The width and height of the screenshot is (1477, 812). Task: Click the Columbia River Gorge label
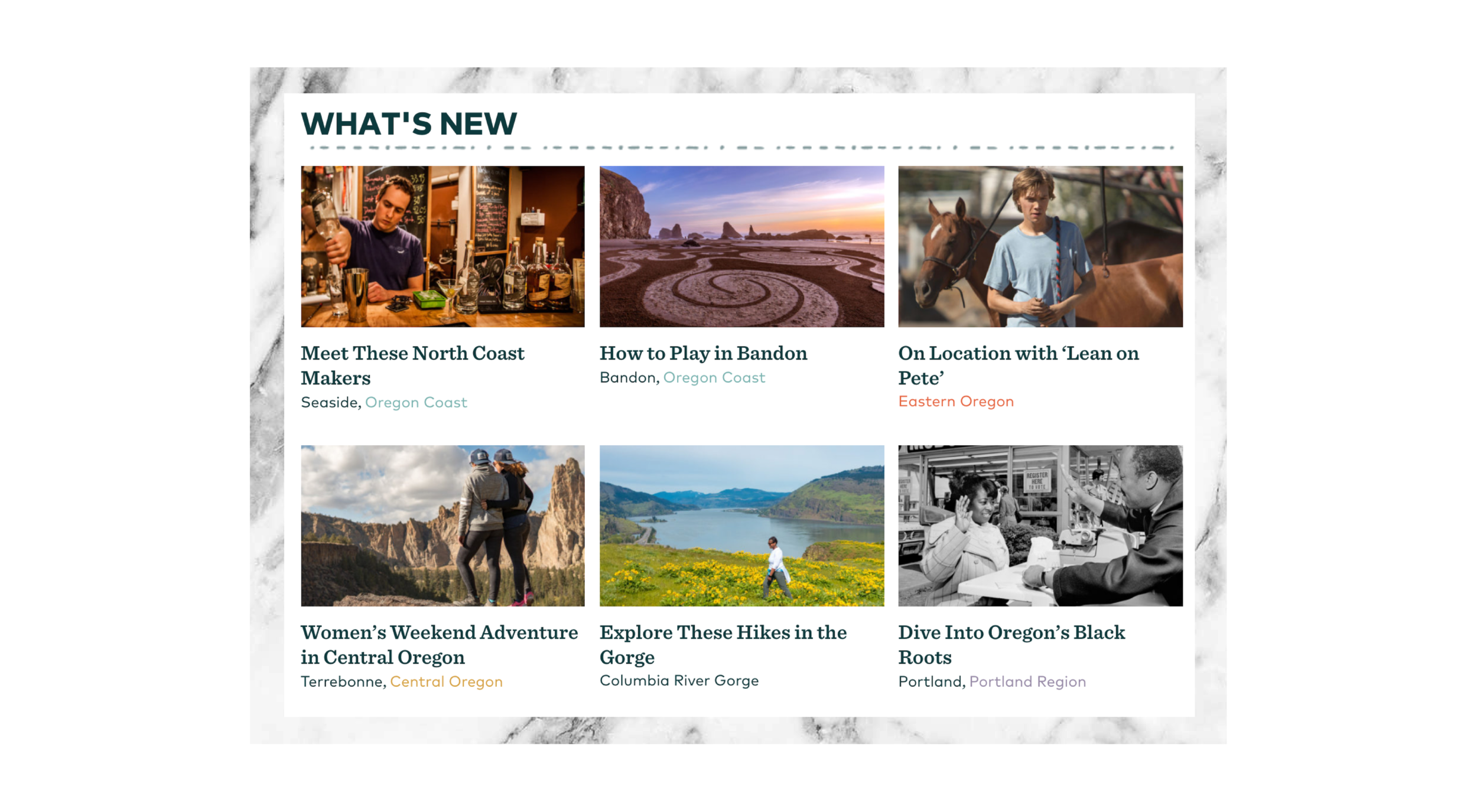679,680
